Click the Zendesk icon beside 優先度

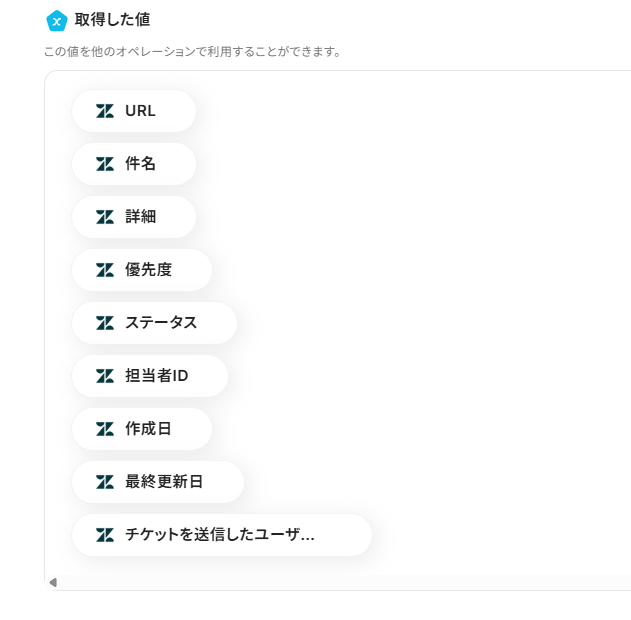105,270
